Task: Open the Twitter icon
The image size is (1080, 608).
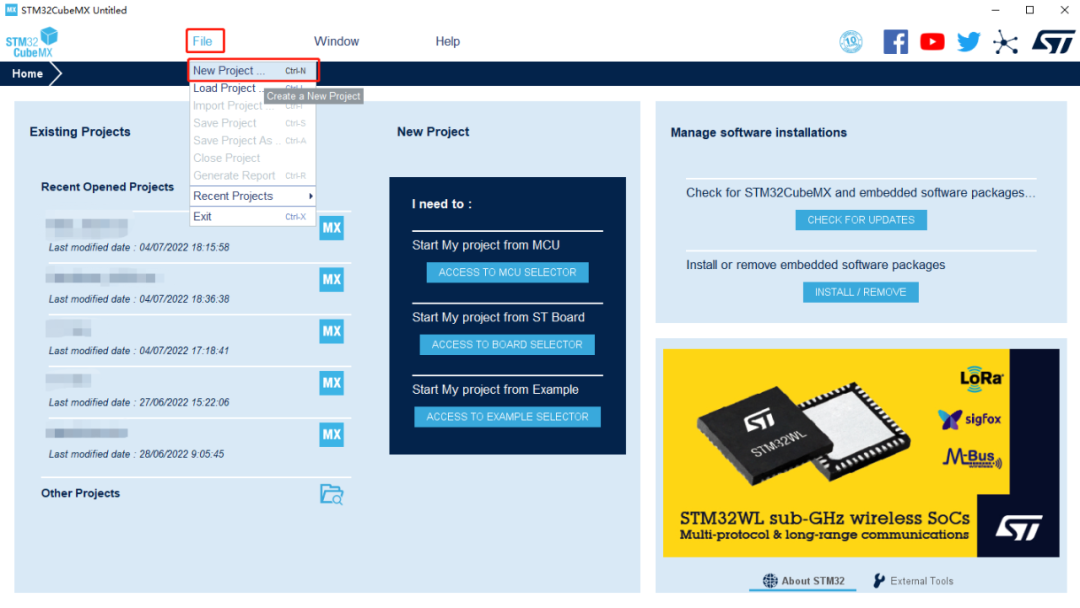Action: pyautogui.click(x=968, y=42)
